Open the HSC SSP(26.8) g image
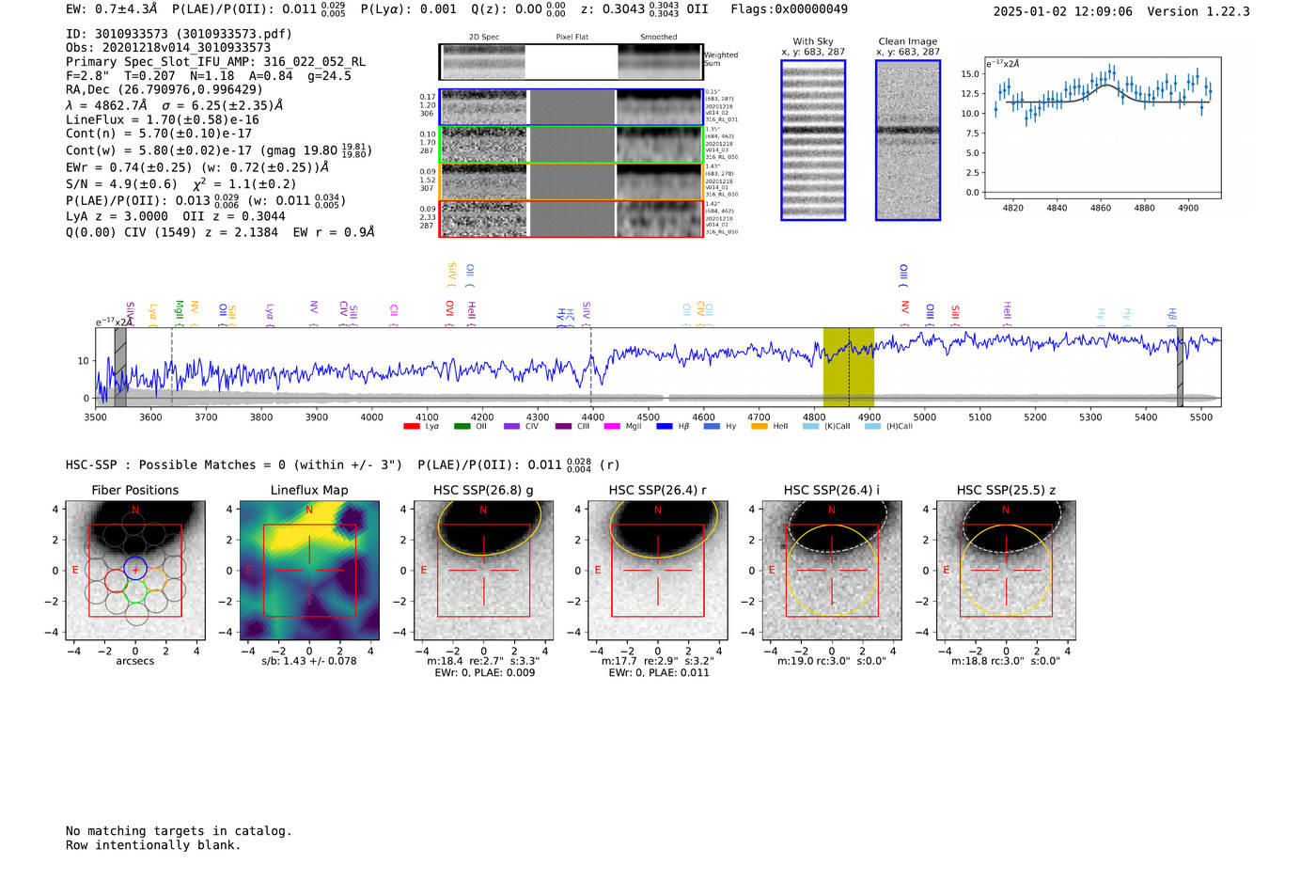 point(483,571)
